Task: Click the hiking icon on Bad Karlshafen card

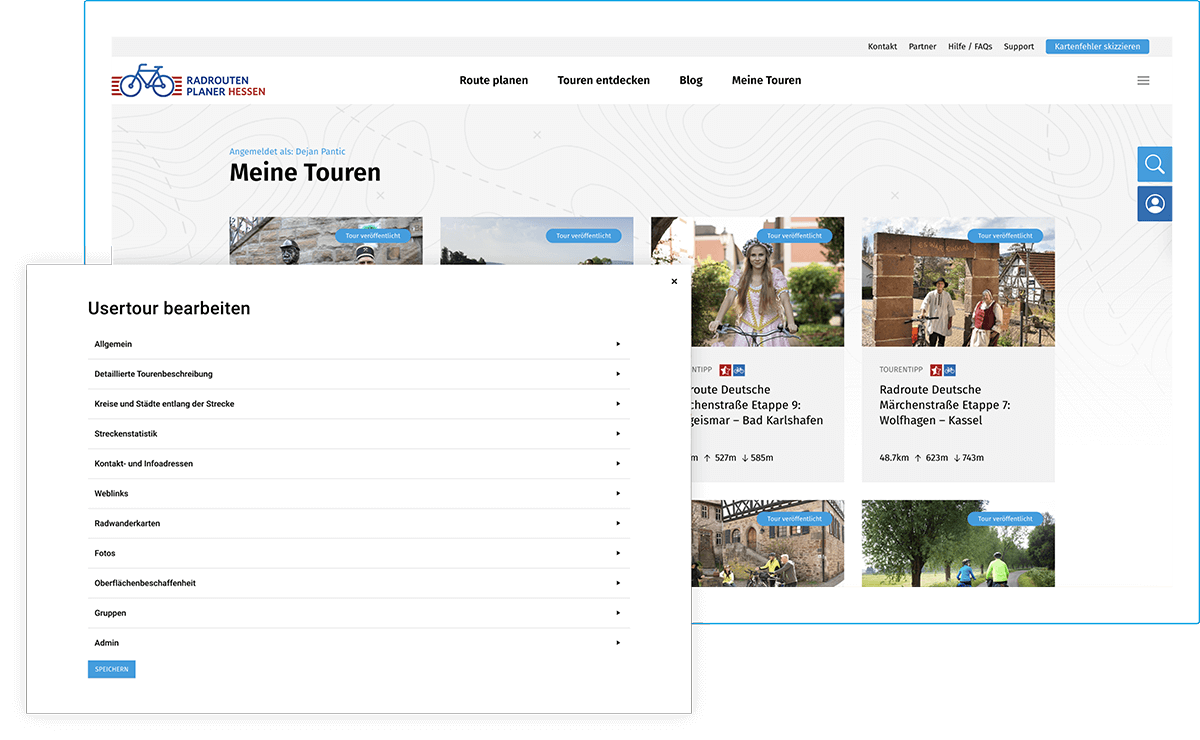Action: click(725, 370)
